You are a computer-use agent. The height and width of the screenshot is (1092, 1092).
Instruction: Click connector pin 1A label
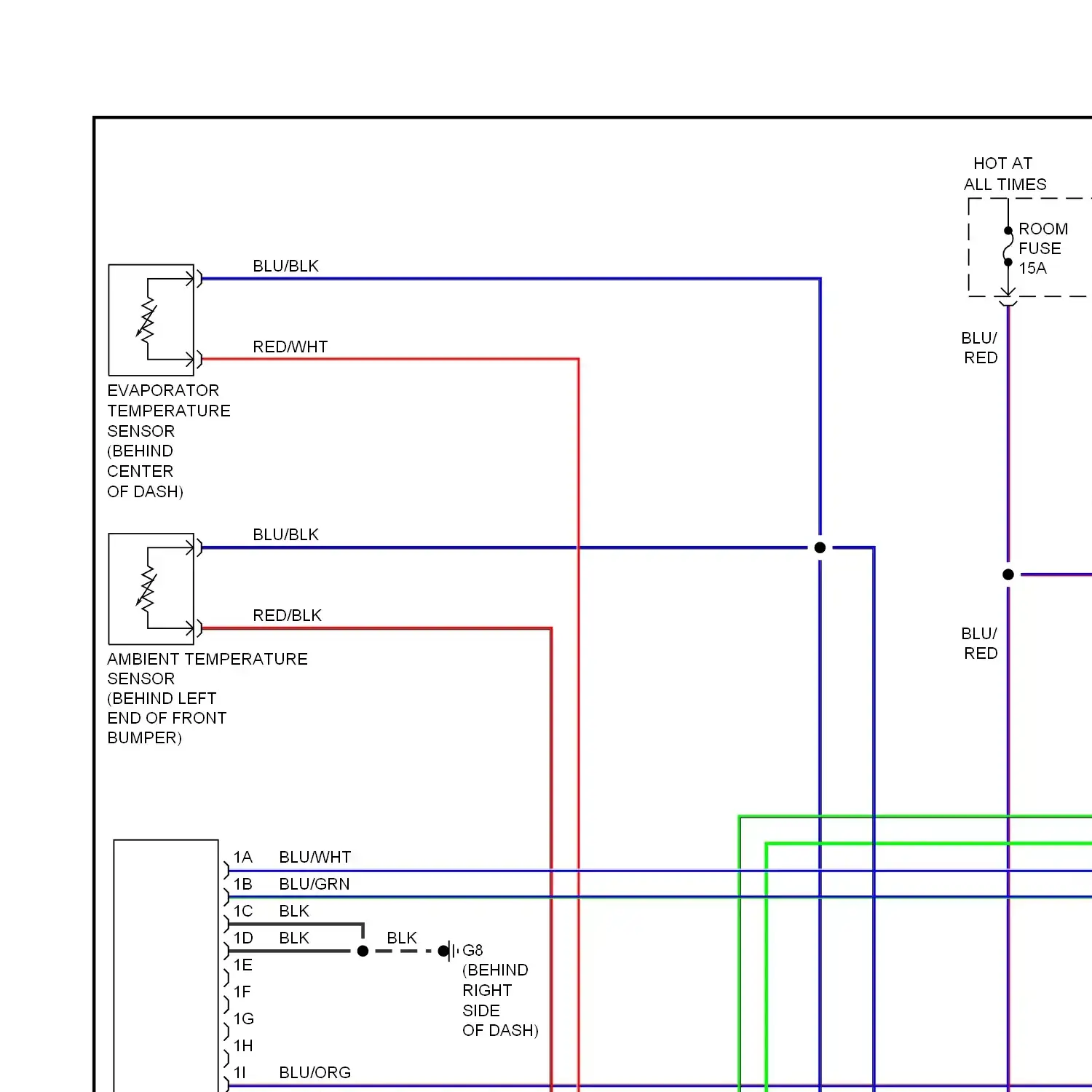pyautogui.click(x=242, y=857)
